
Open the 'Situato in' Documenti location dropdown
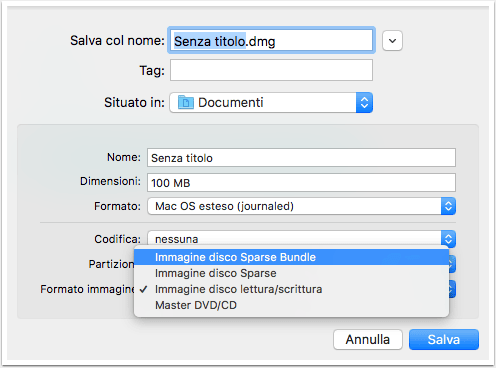[x=271, y=103]
